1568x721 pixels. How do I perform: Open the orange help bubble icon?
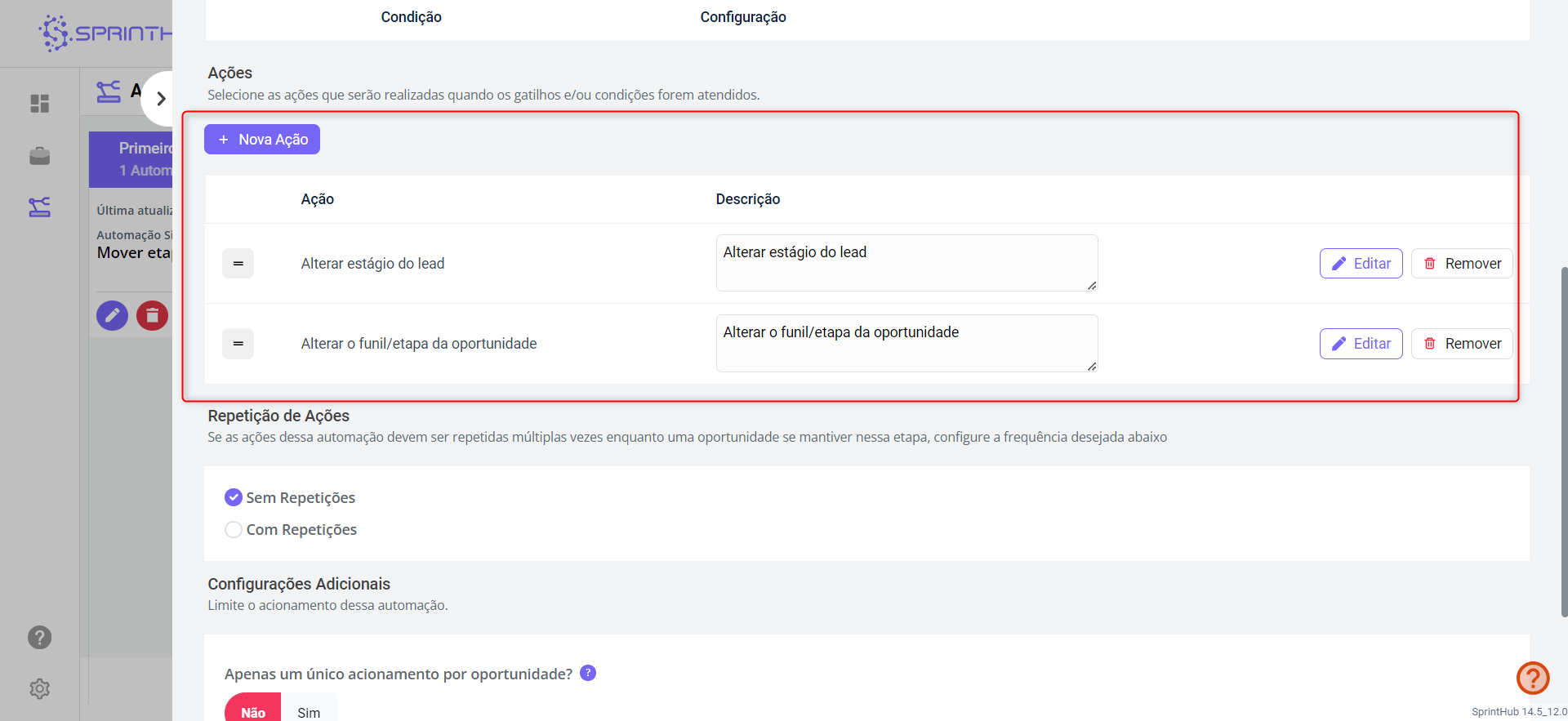tap(1532, 678)
